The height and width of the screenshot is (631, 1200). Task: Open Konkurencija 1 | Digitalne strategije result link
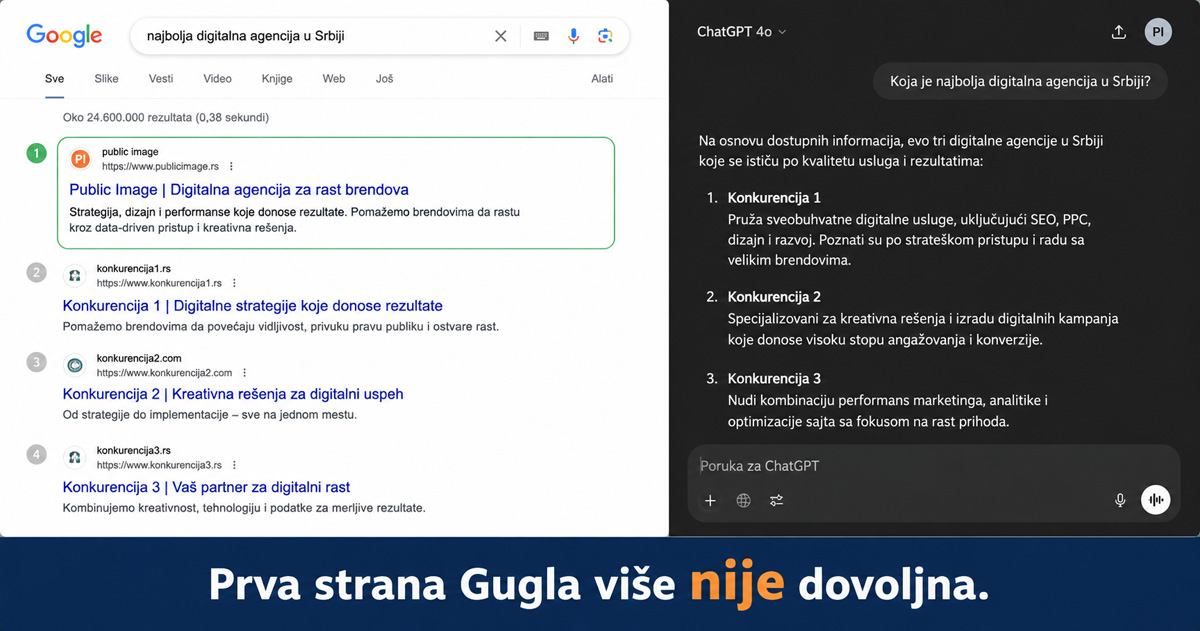click(252, 306)
